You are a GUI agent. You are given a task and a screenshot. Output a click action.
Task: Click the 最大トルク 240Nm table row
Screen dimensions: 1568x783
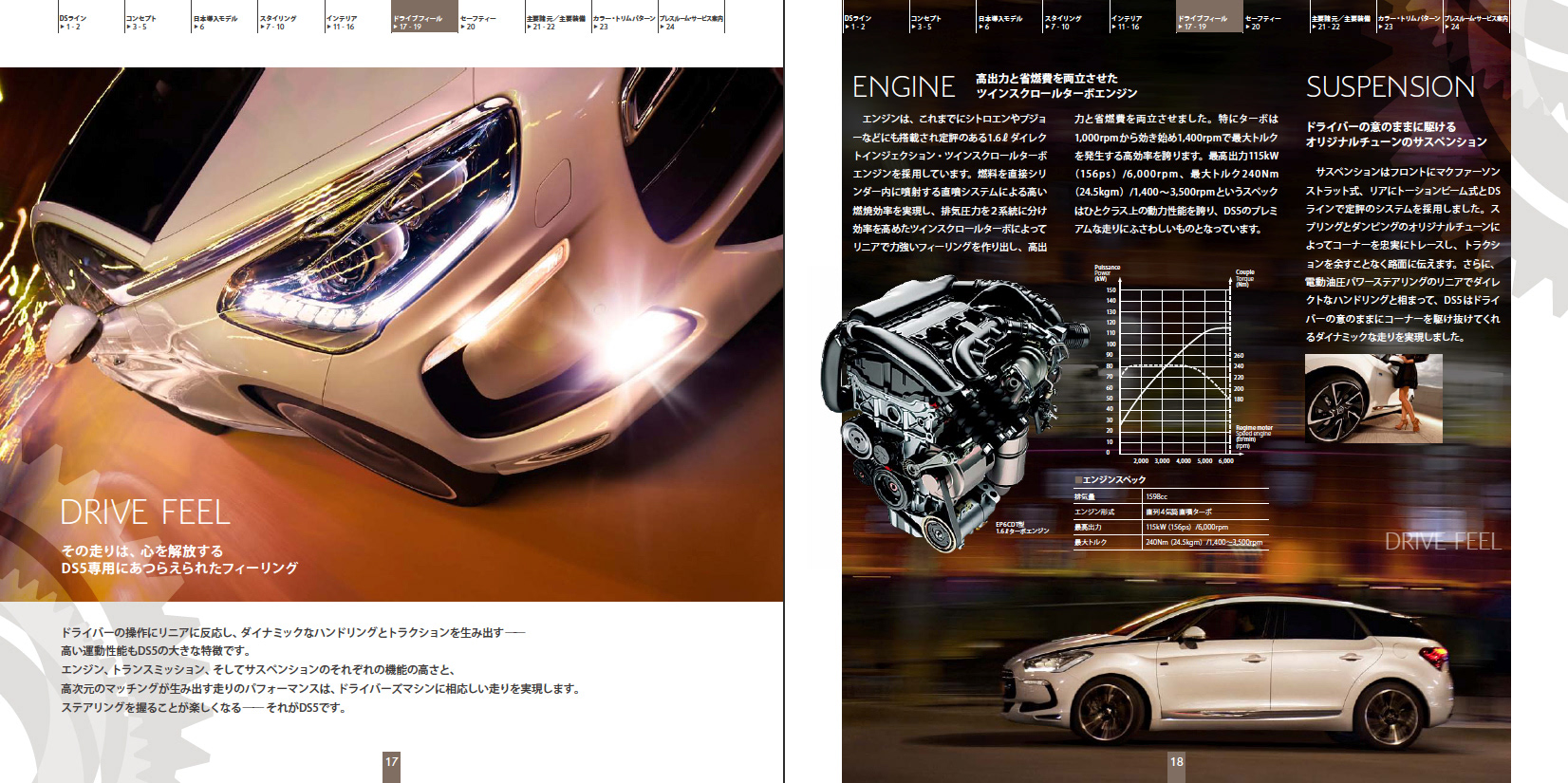(1171, 542)
